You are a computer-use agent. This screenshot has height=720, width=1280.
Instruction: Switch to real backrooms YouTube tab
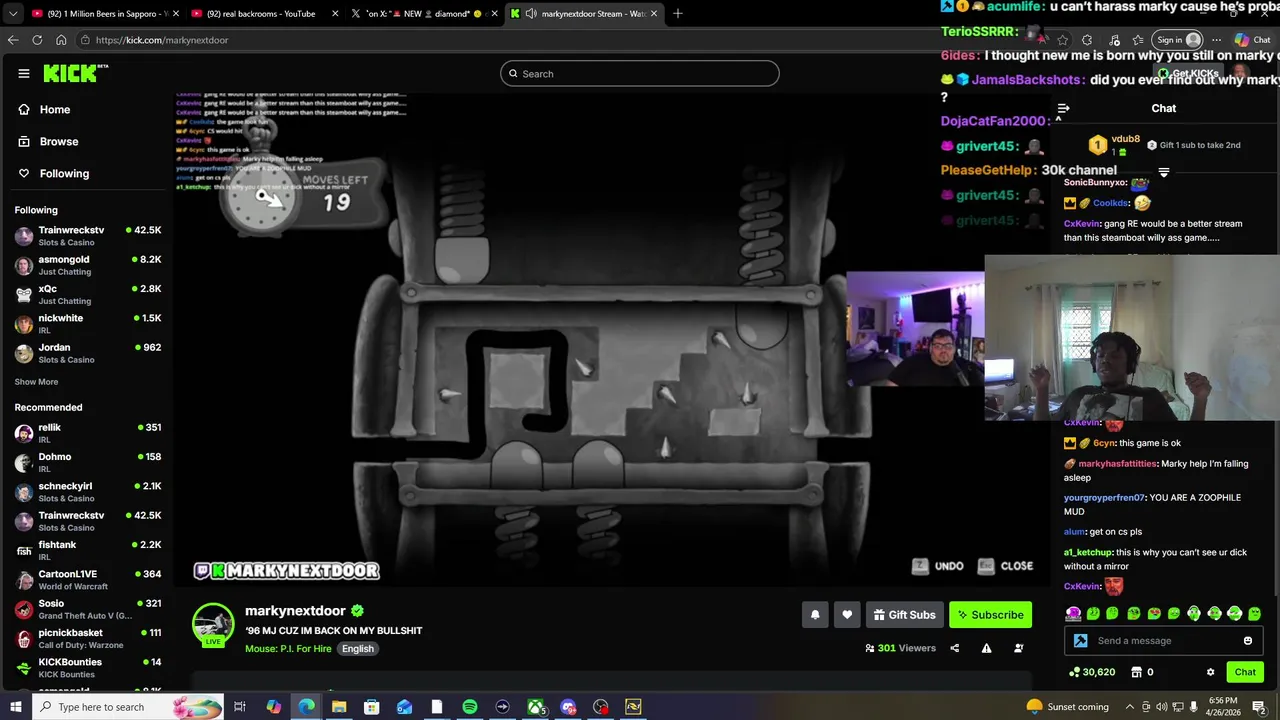coord(262,14)
